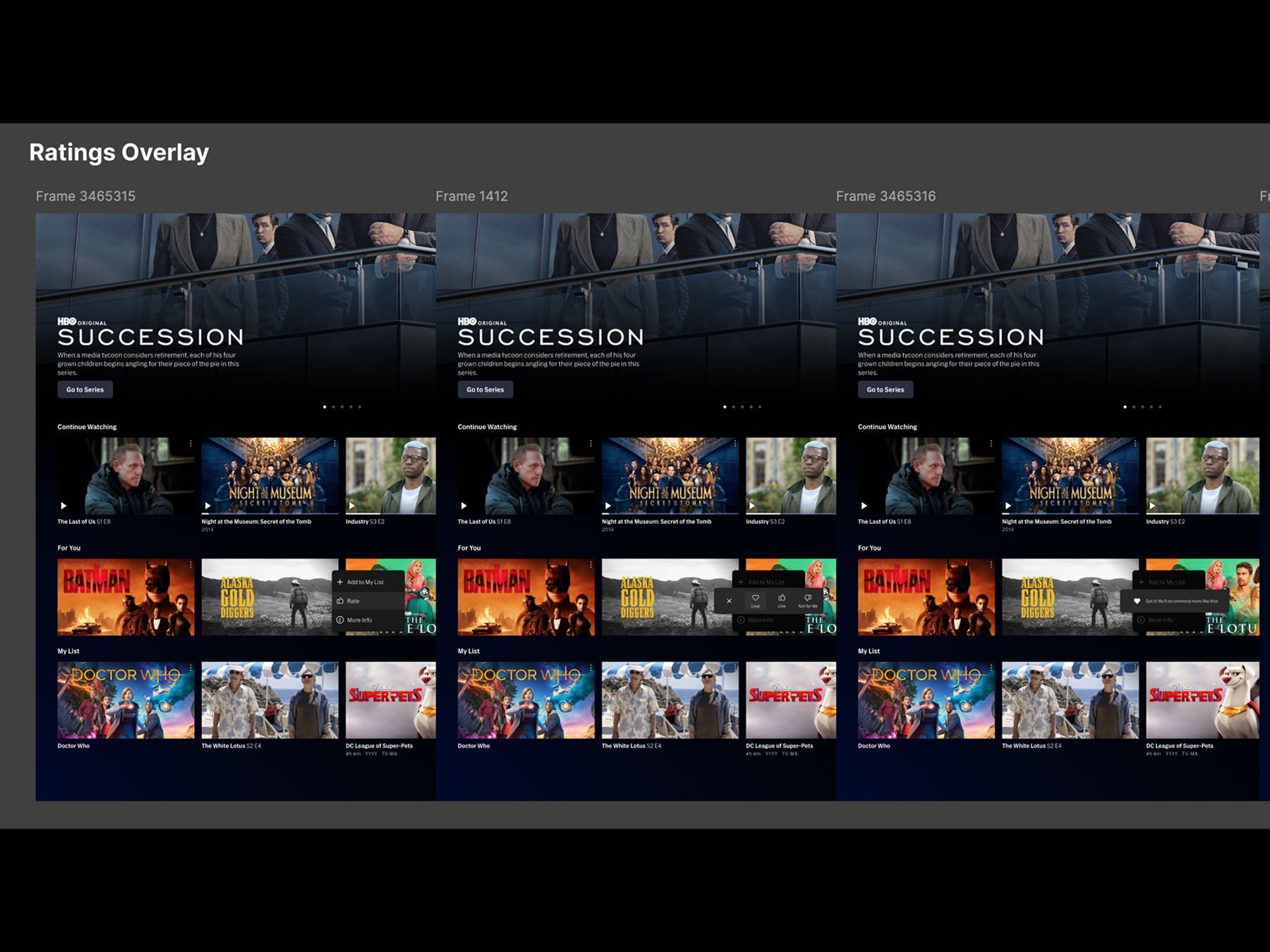Click 'Go to Series' button in Frame 3465316
Image resolution: width=1270 pixels, height=952 pixels.
[x=885, y=389]
